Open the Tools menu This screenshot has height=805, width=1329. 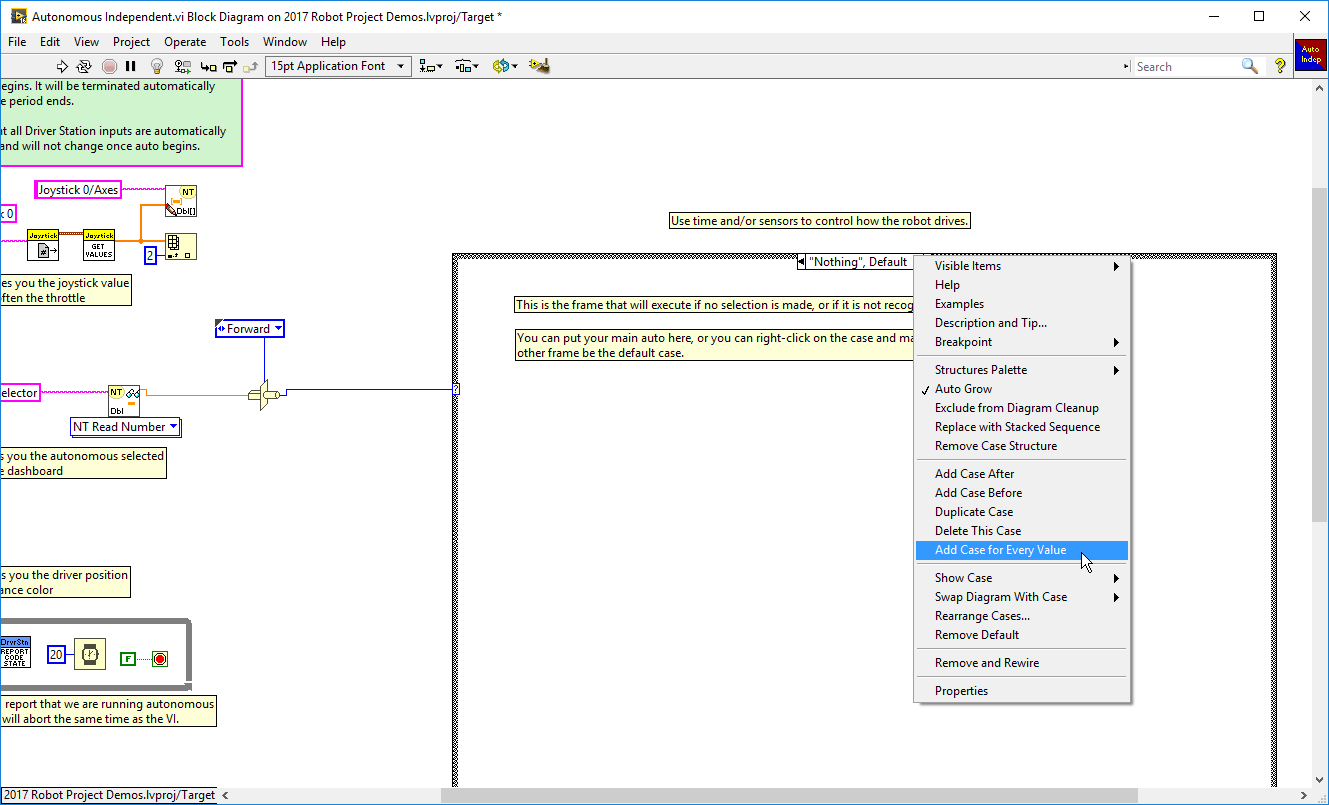point(234,42)
